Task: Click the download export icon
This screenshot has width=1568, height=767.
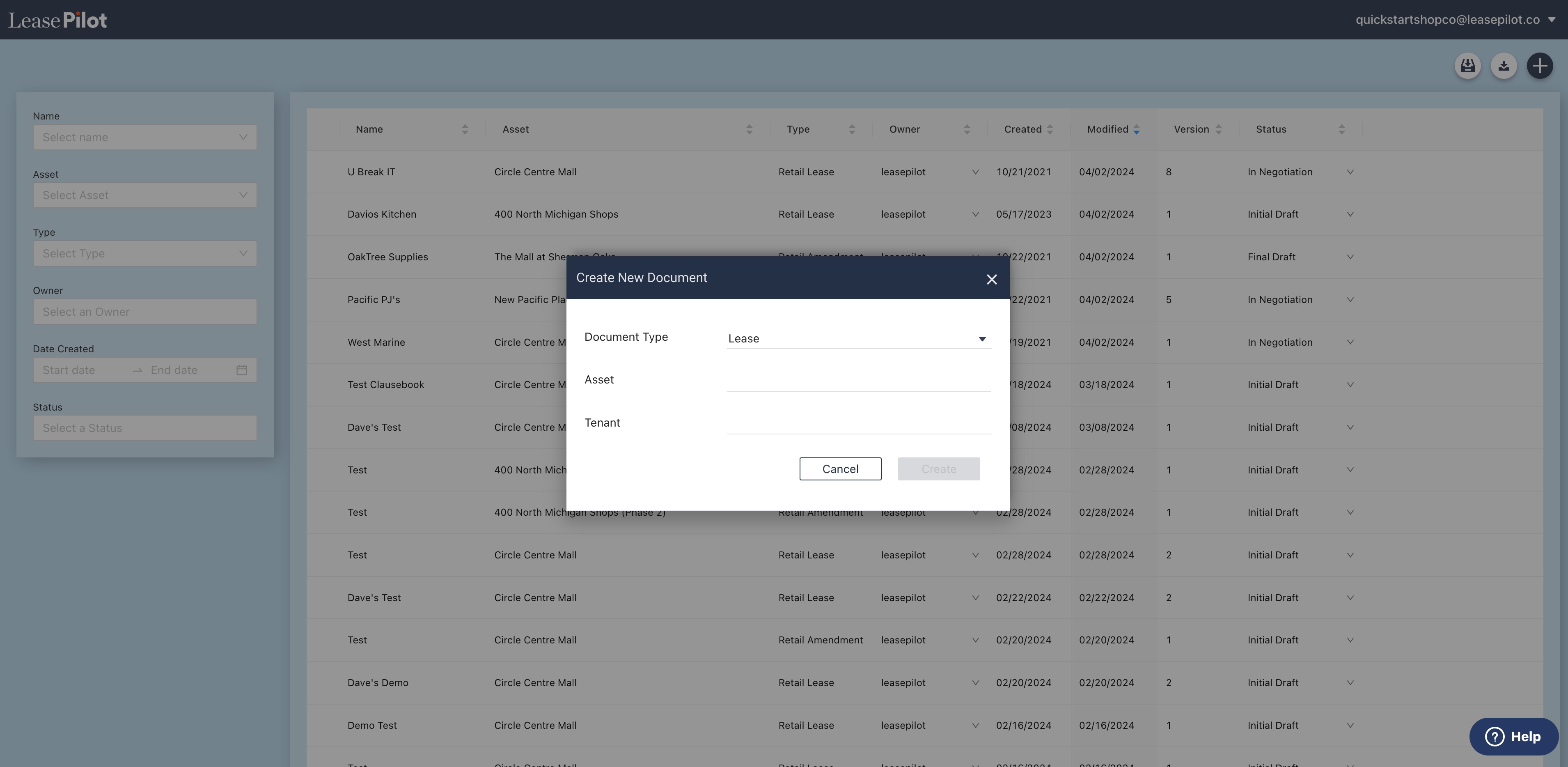Action: (x=1504, y=65)
